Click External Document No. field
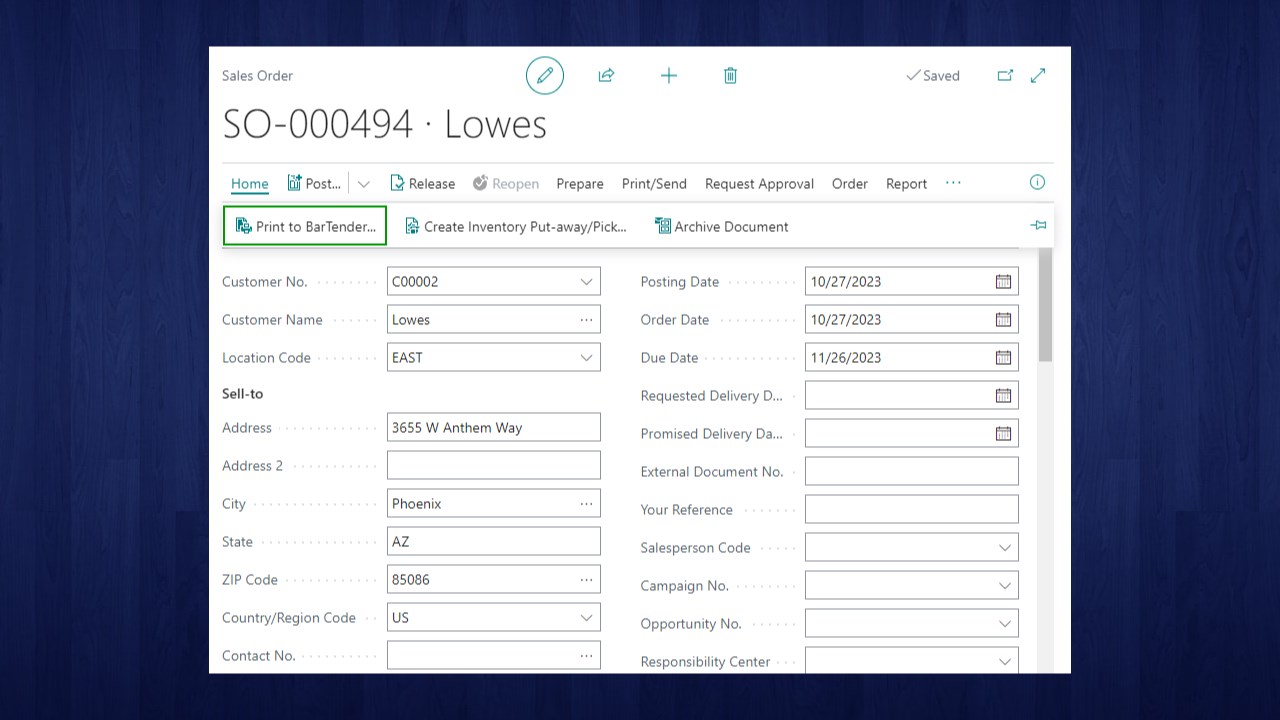Viewport: 1280px width, 720px height. pyautogui.click(x=912, y=472)
